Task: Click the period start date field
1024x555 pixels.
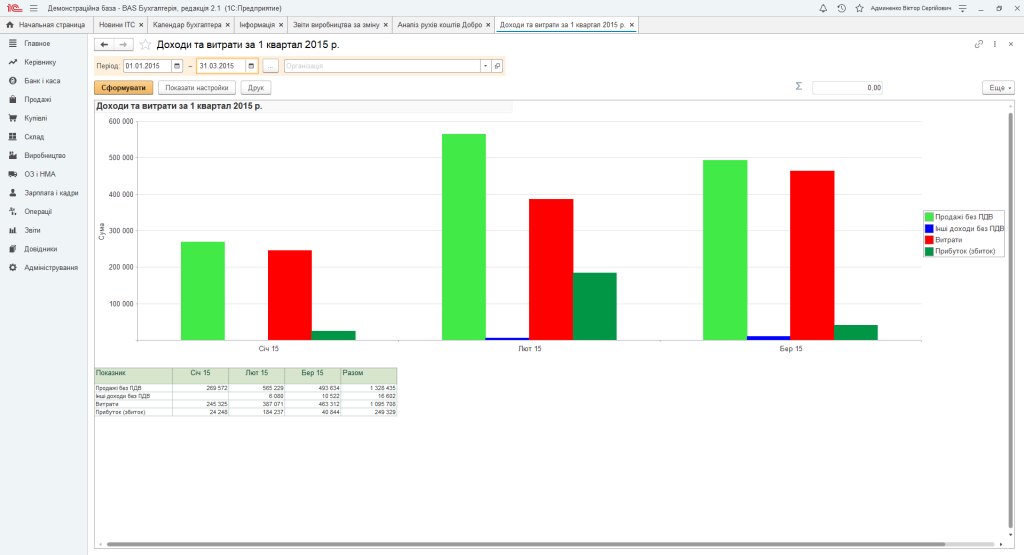Action: [147, 66]
